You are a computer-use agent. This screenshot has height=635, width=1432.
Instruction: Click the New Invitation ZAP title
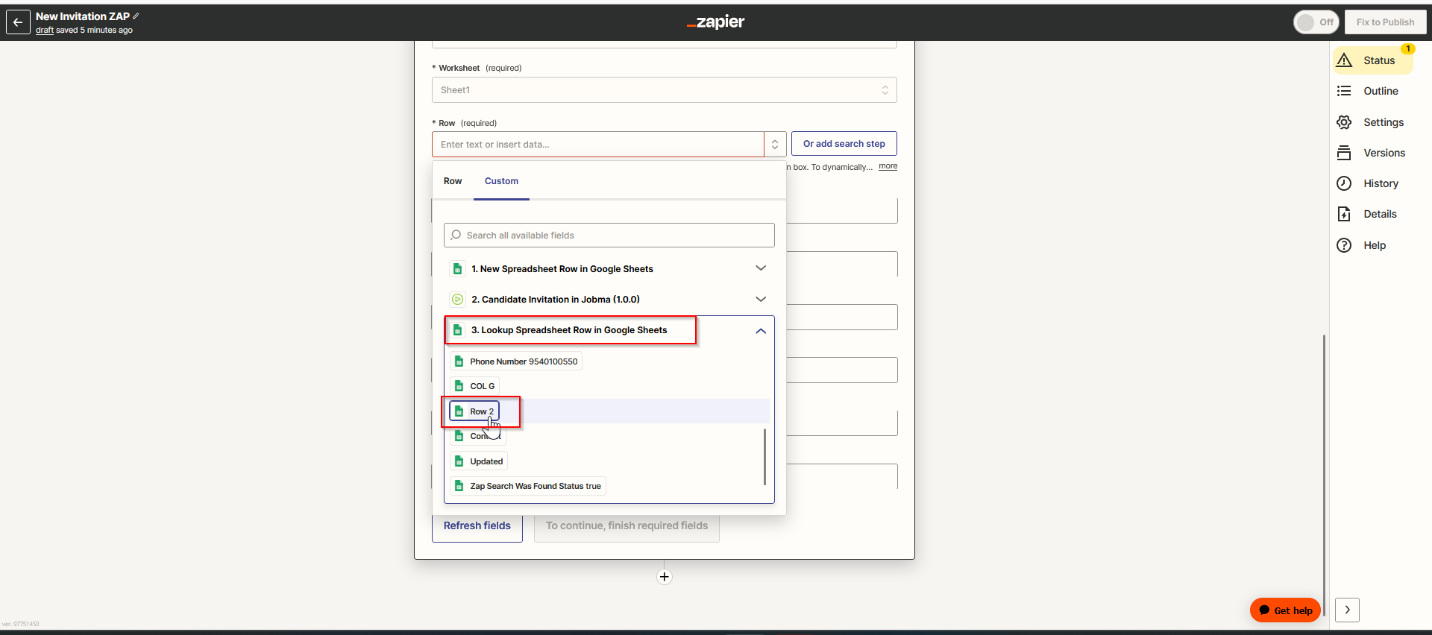click(x=82, y=16)
